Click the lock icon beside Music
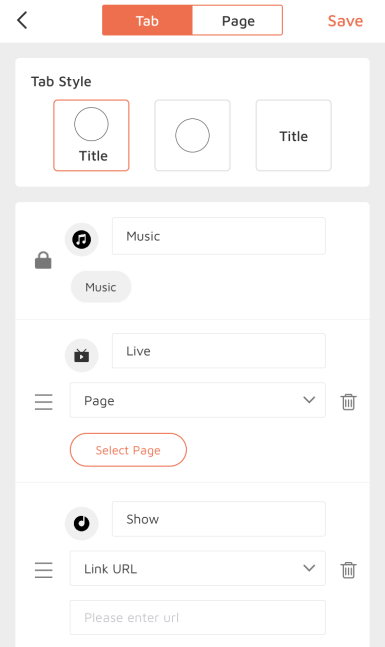 43,260
